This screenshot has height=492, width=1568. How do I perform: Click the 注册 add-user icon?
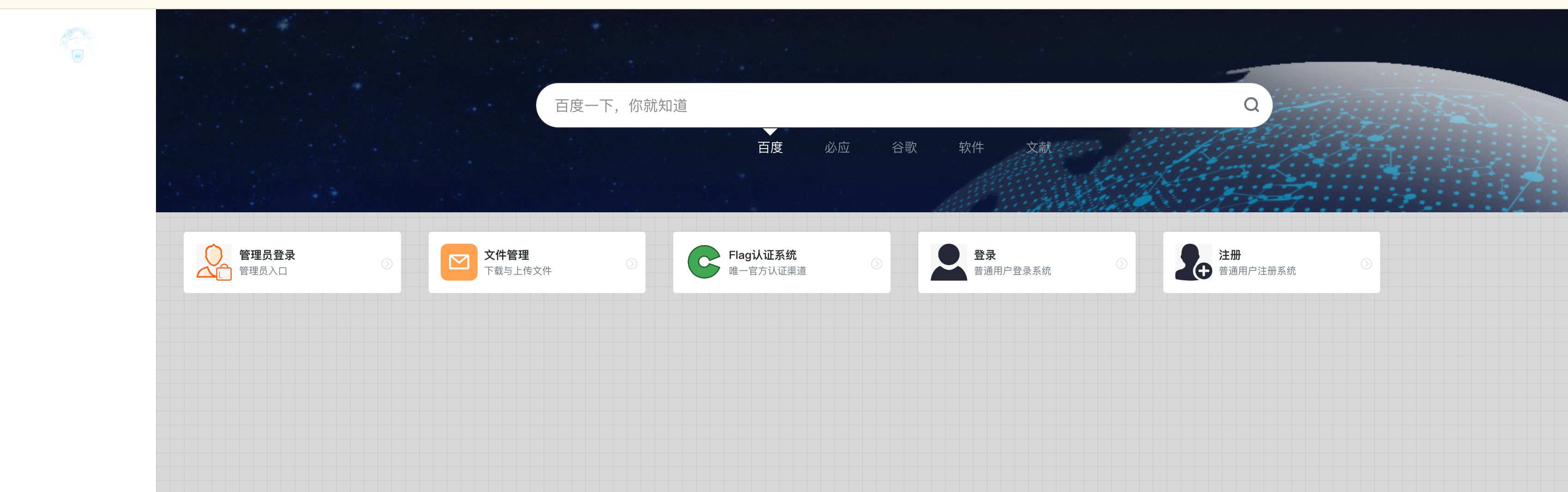[x=1194, y=263]
